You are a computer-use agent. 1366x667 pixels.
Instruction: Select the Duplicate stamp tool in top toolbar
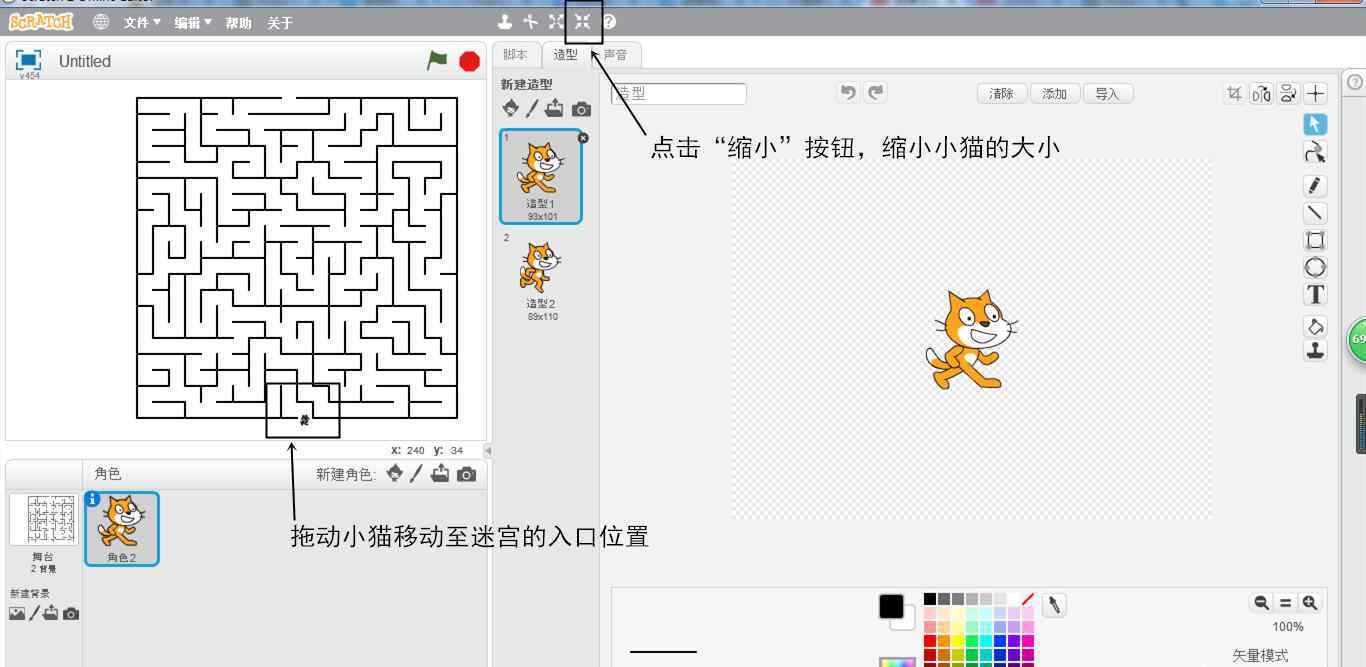[x=505, y=21]
